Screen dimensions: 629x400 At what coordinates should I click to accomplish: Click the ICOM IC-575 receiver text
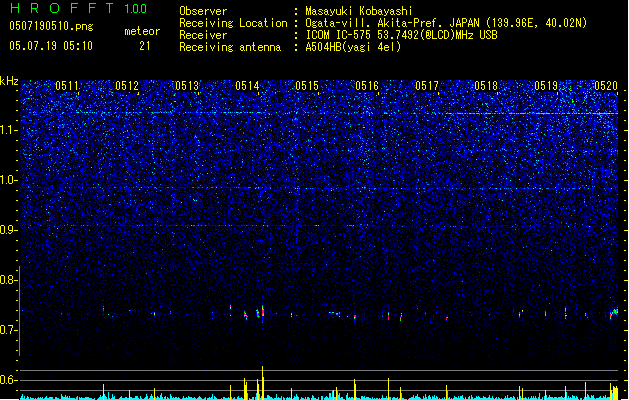[x=401, y=35]
